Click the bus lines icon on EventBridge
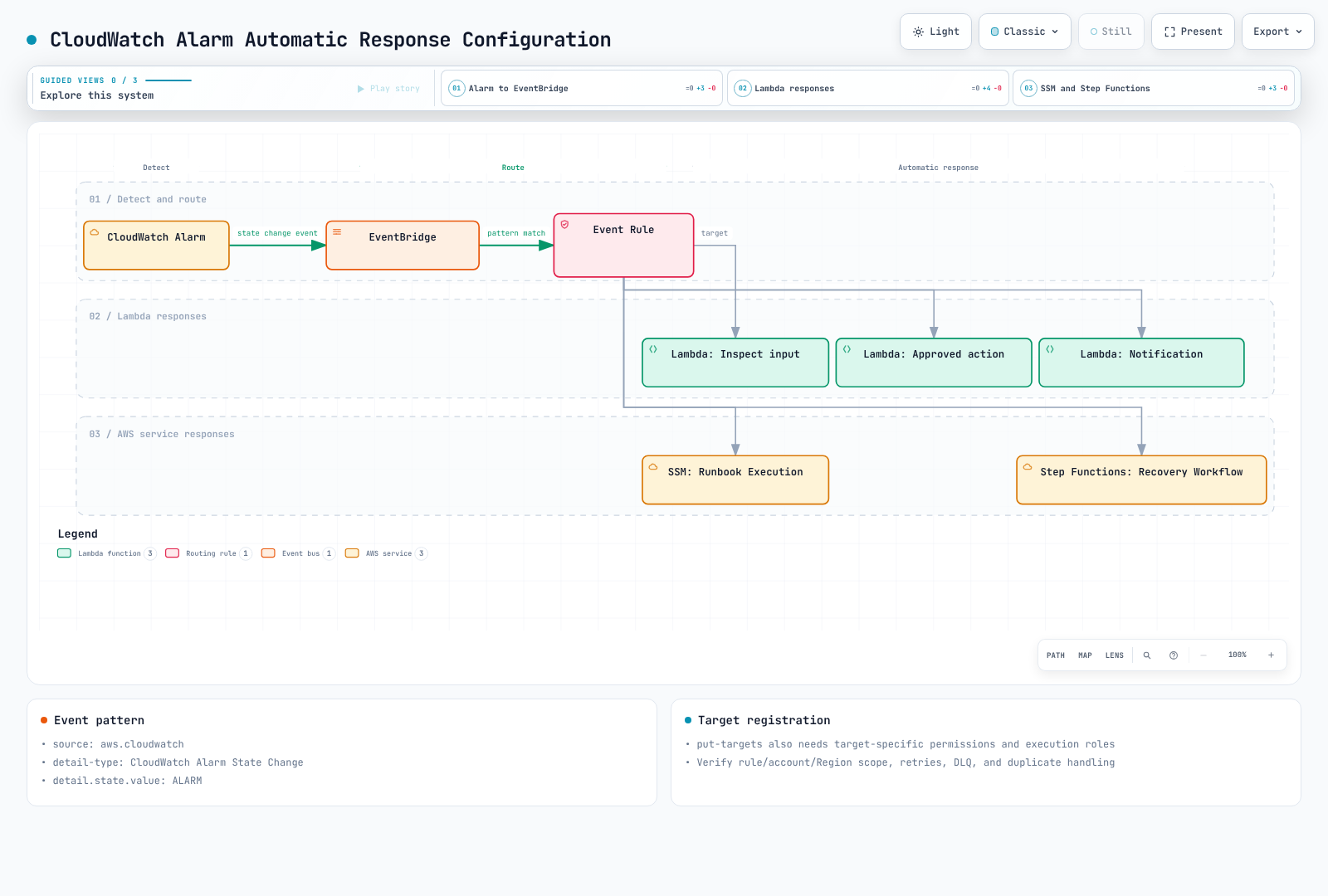Image resolution: width=1328 pixels, height=896 pixels. [x=337, y=232]
